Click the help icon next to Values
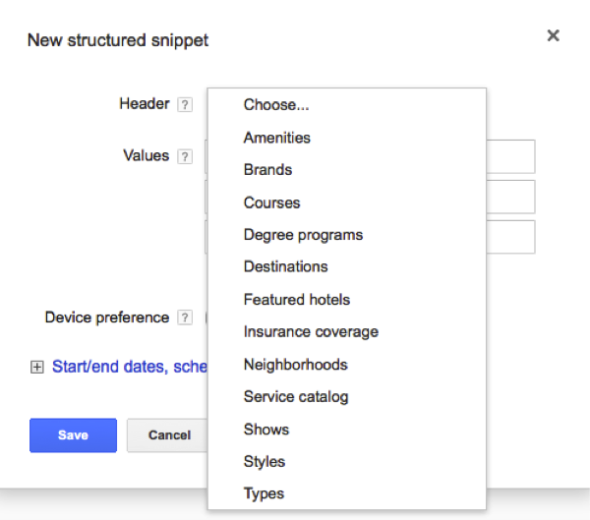The height and width of the screenshot is (520, 590). pyautogui.click(x=185, y=157)
